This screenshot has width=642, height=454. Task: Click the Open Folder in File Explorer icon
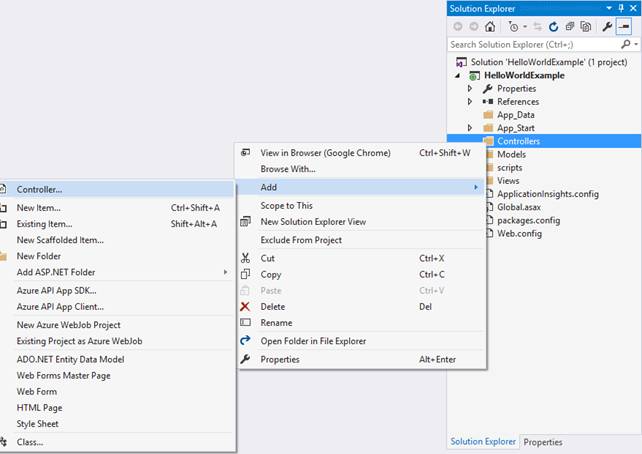point(245,341)
